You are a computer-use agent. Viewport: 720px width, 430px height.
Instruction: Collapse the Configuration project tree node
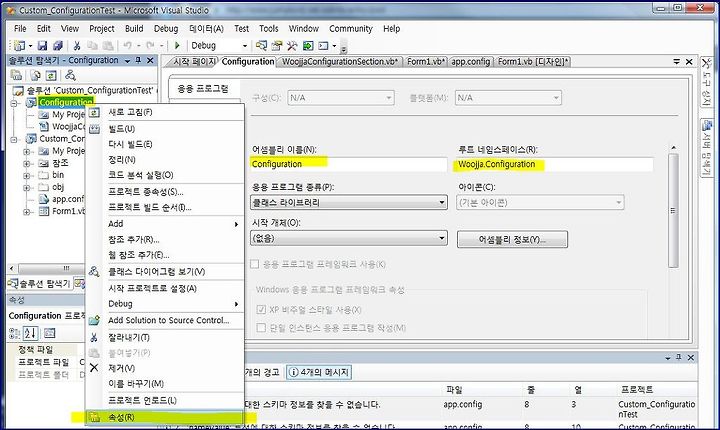pyautogui.click(x=14, y=103)
